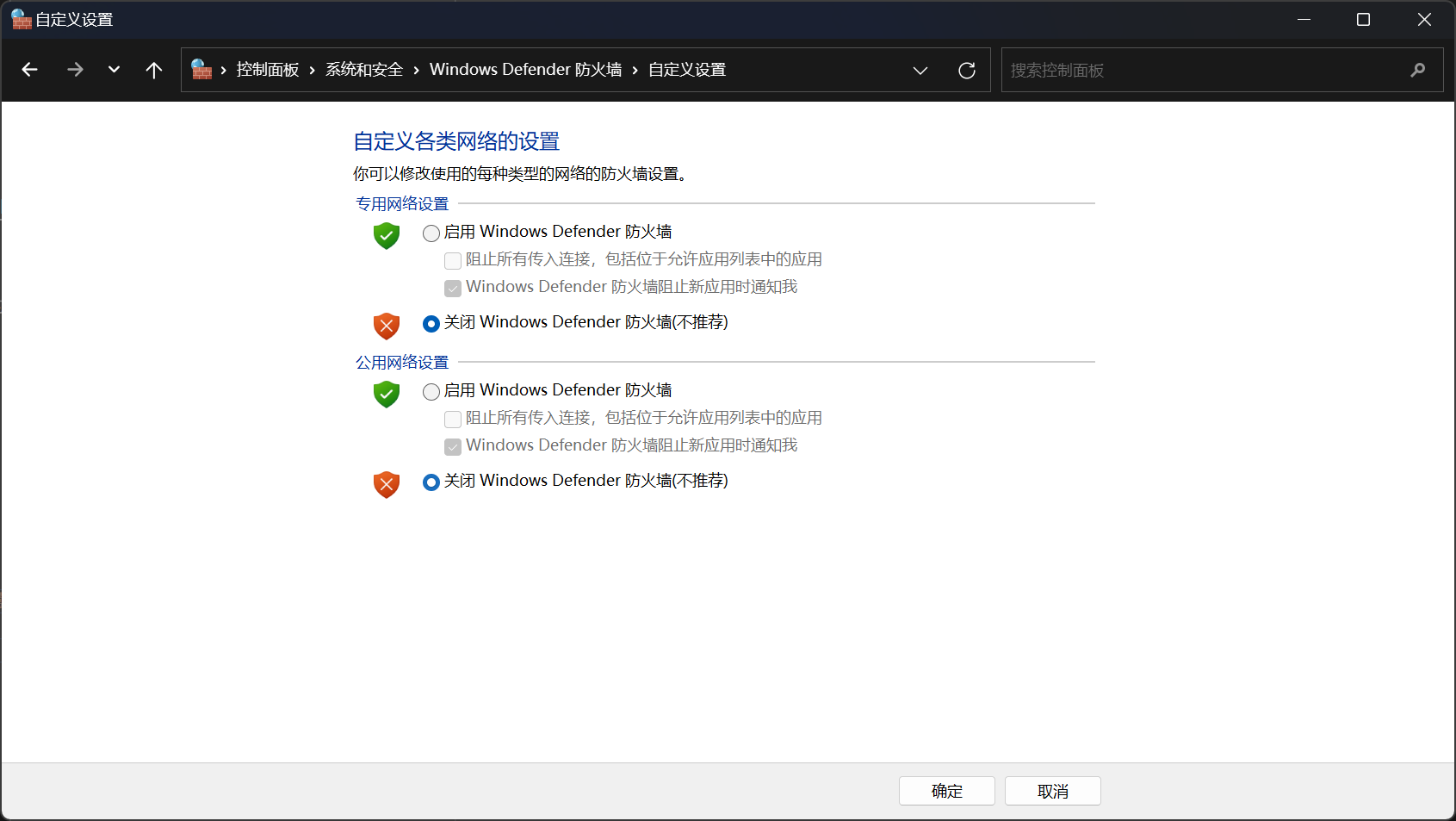Expand the chevron before 控制面板
The image size is (1456, 821).
coord(224,71)
